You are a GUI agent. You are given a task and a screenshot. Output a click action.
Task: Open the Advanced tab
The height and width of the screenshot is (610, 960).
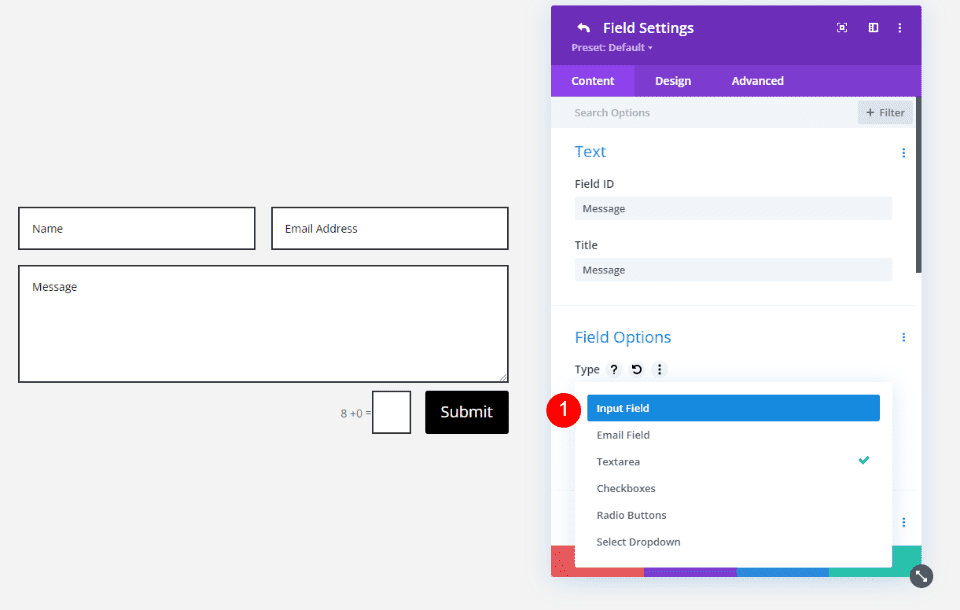click(757, 81)
